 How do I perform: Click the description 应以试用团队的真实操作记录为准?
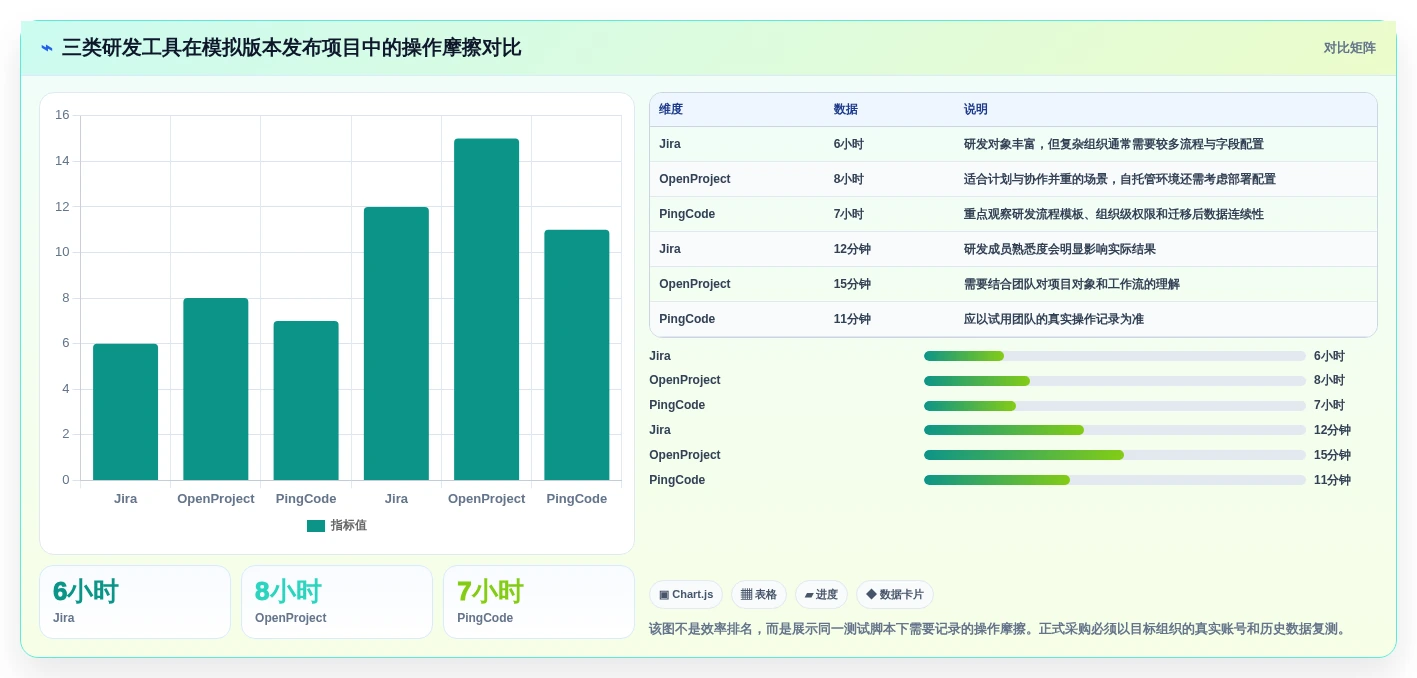(1053, 319)
